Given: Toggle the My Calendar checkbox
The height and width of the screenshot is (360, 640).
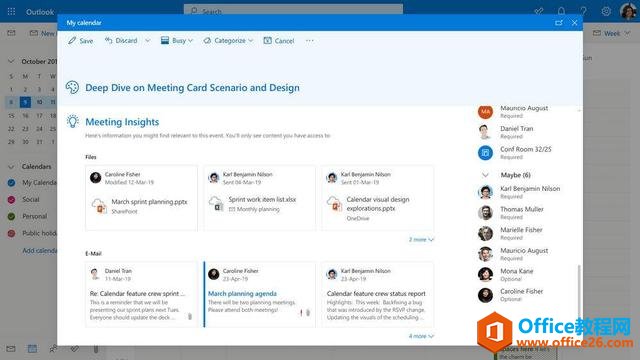Looking at the screenshot, I should coord(11,183).
